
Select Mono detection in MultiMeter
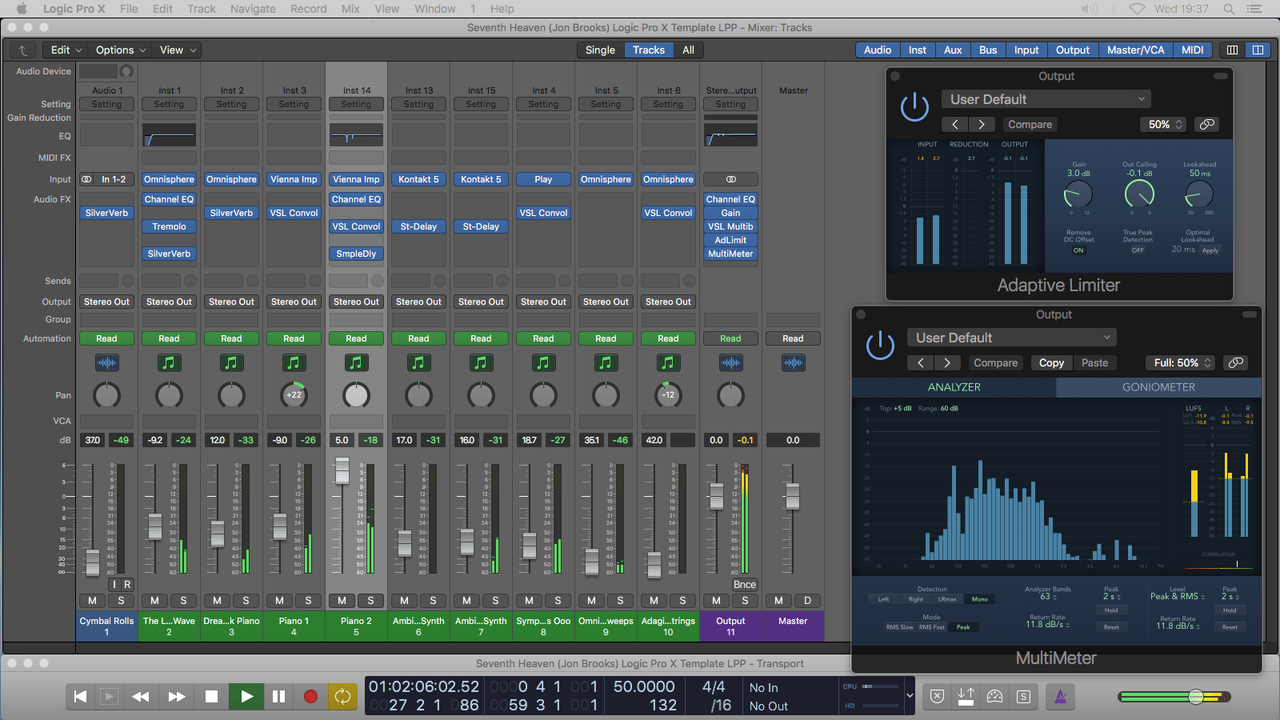pos(980,599)
